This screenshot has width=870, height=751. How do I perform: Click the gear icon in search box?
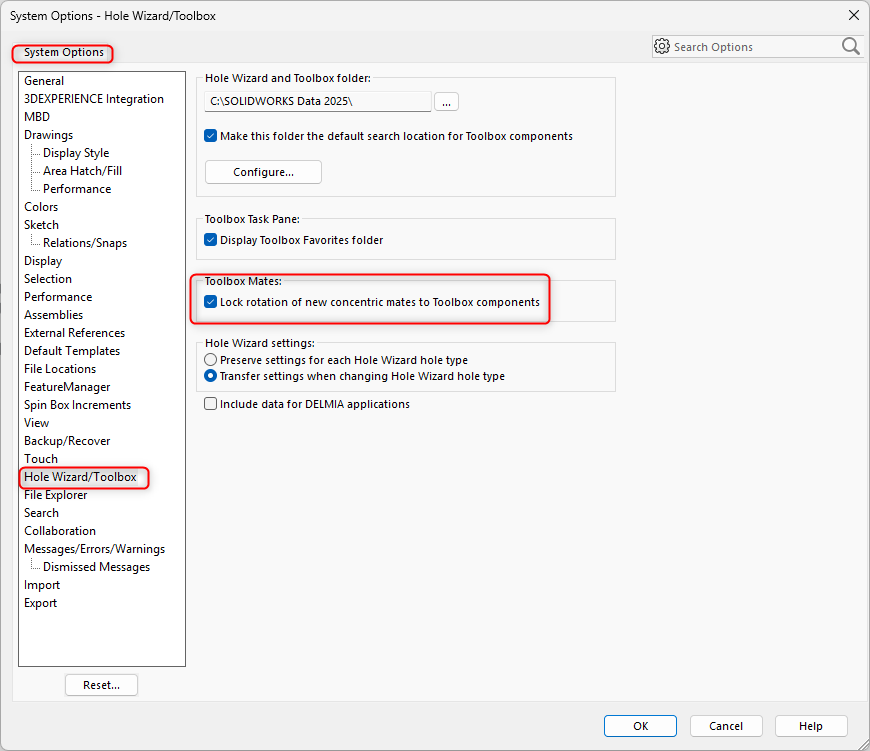click(x=661, y=47)
